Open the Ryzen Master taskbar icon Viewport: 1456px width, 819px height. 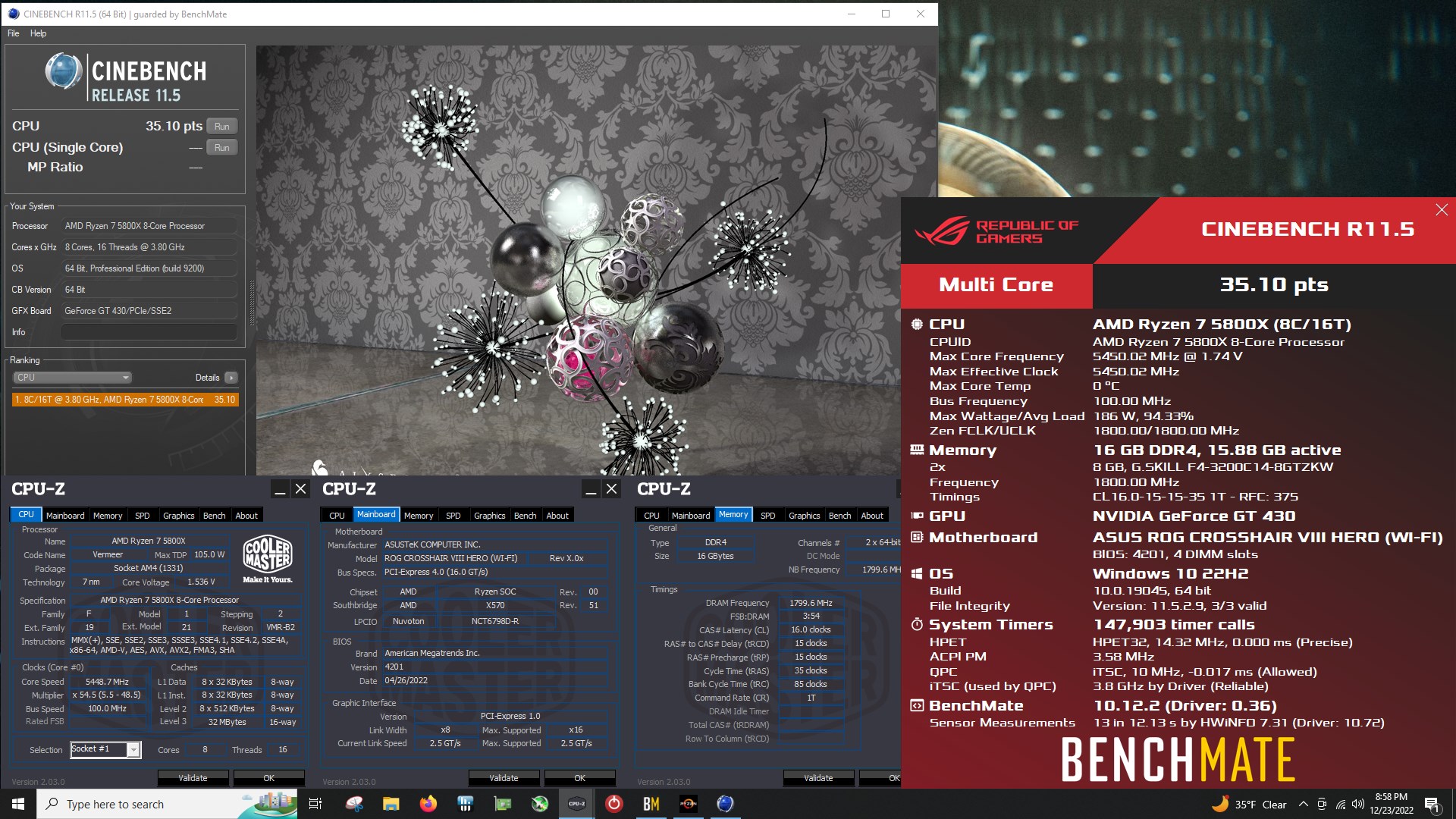[688, 804]
